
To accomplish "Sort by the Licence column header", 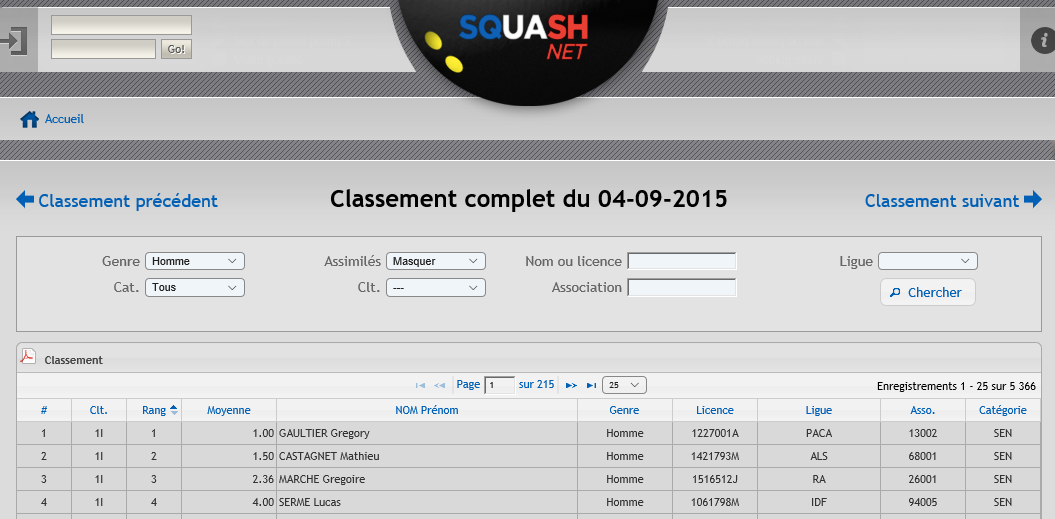I will [x=715, y=410].
